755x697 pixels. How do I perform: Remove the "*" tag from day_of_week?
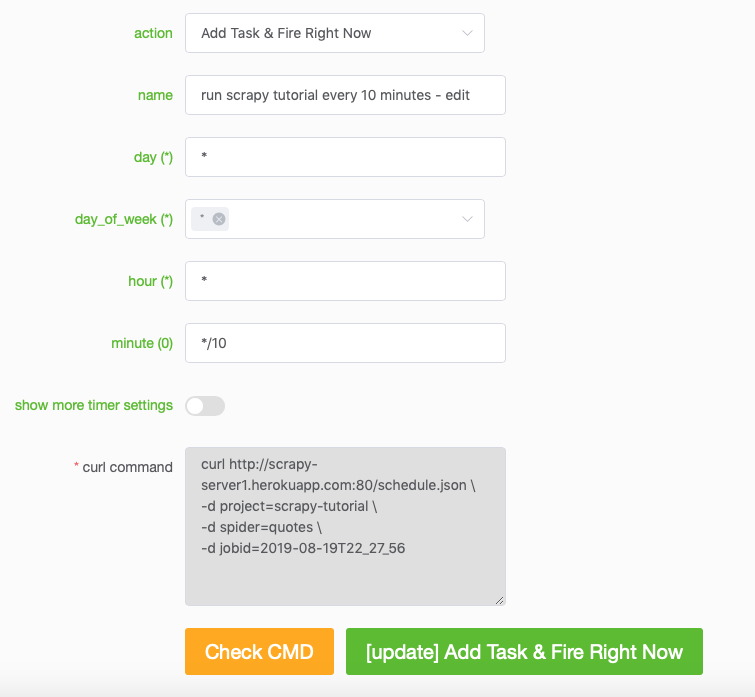[x=219, y=219]
